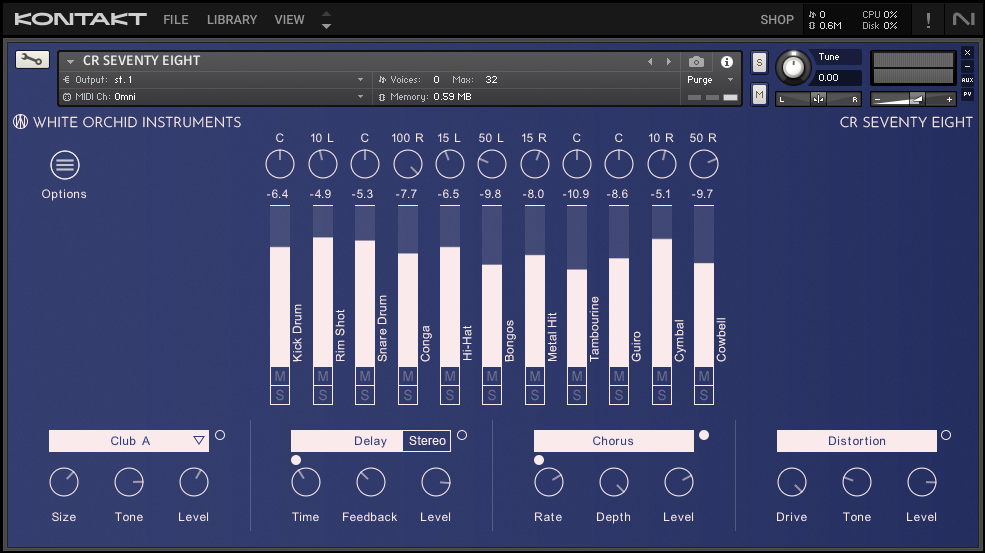Enable the Delay effect power toggle
The height and width of the screenshot is (553, 985).
point(462,435)
